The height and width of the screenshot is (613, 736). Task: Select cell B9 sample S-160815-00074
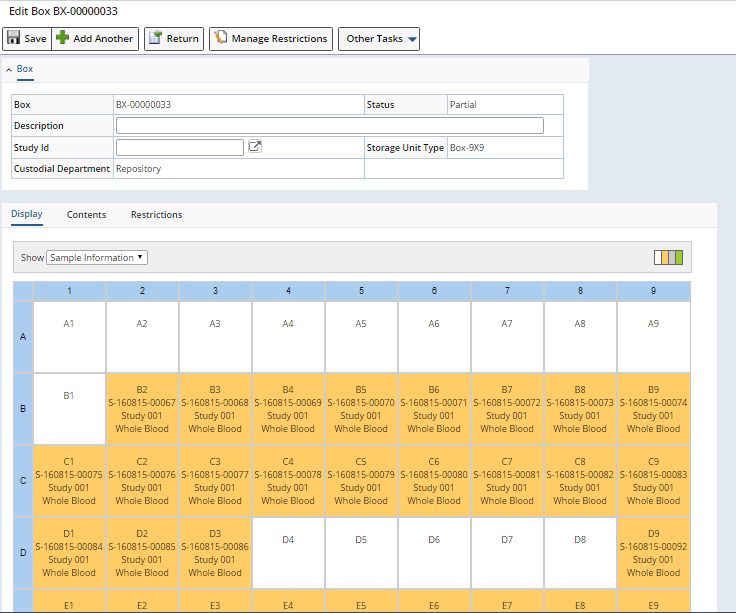pos(654,409)
